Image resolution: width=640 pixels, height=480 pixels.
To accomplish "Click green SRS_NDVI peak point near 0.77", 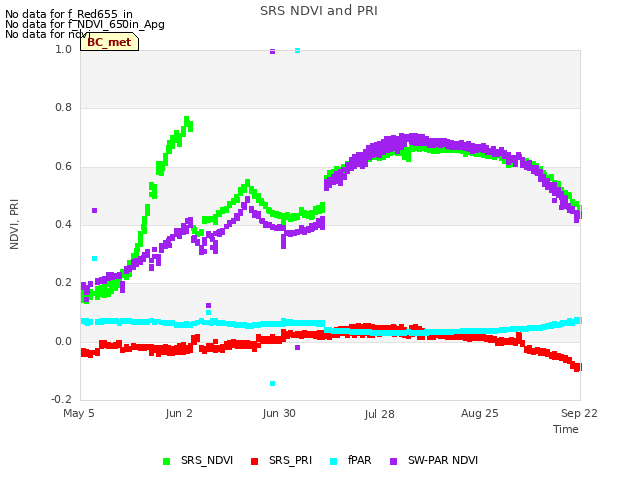I will point(187,120).
